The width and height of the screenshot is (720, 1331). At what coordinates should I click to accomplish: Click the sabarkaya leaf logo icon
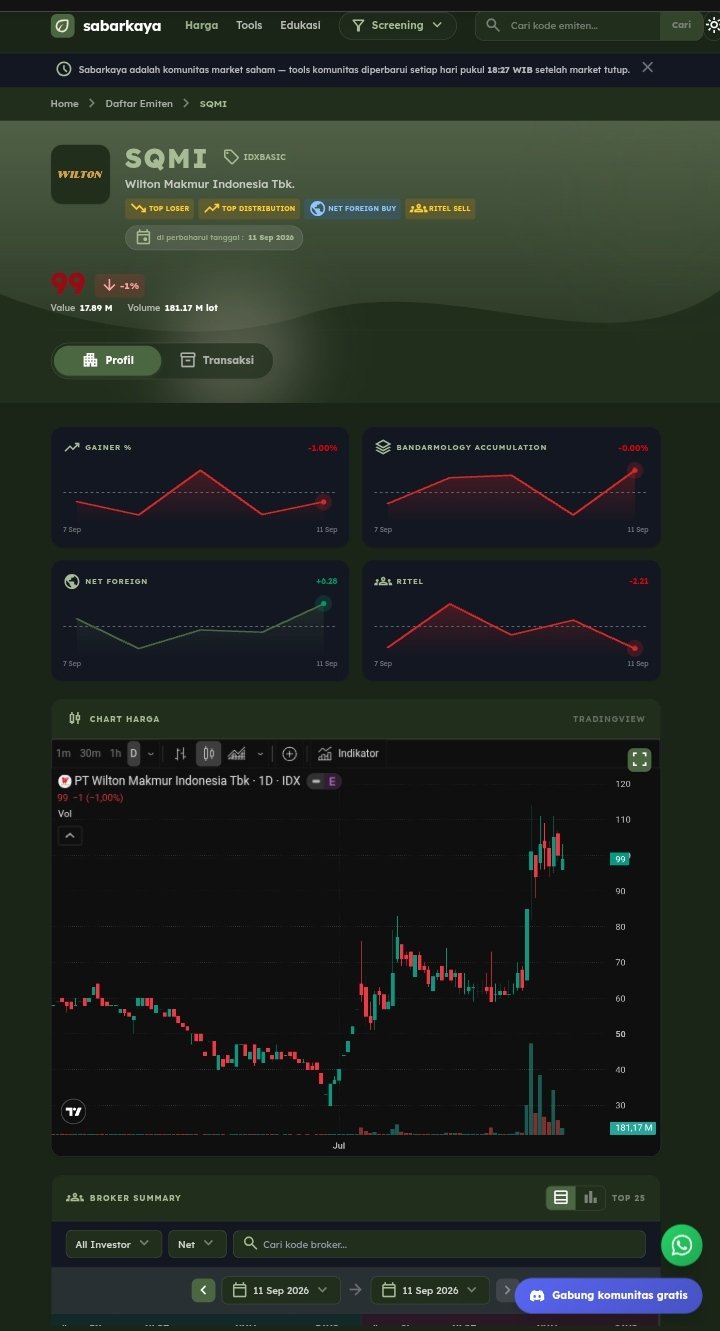pyautogui.click(x=63, y=26)
